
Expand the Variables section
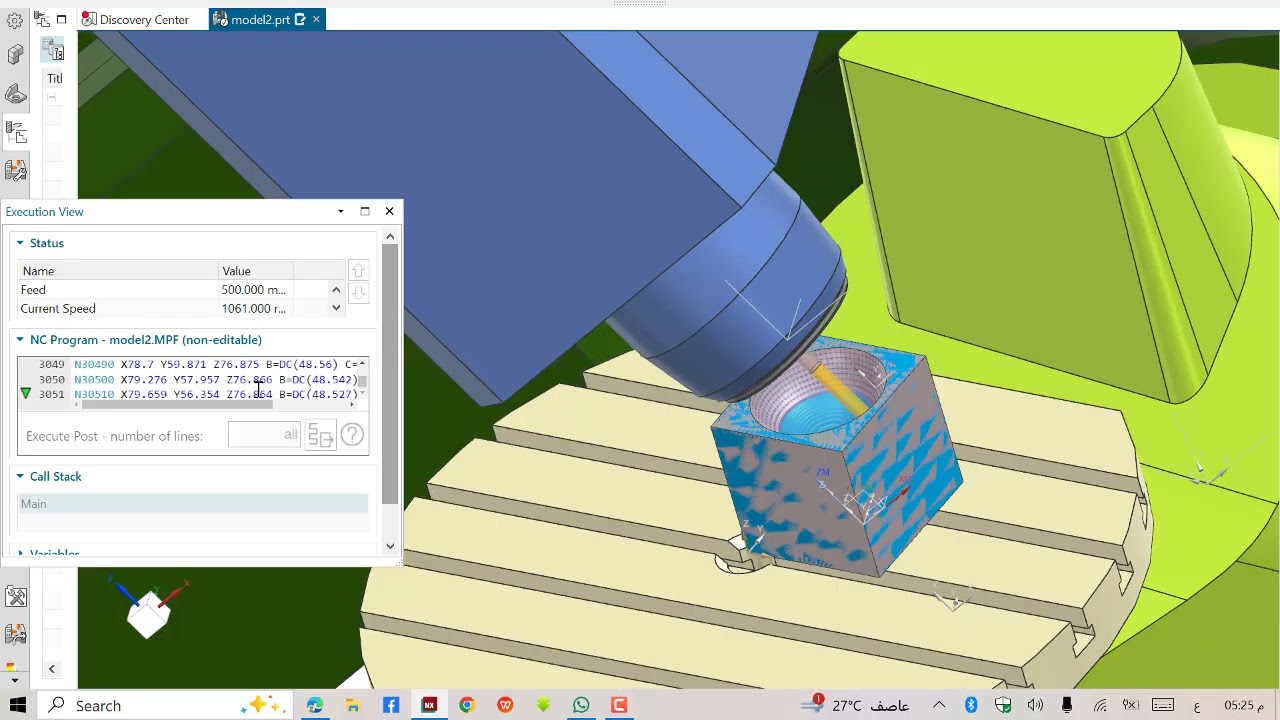[x=19, y=553]
